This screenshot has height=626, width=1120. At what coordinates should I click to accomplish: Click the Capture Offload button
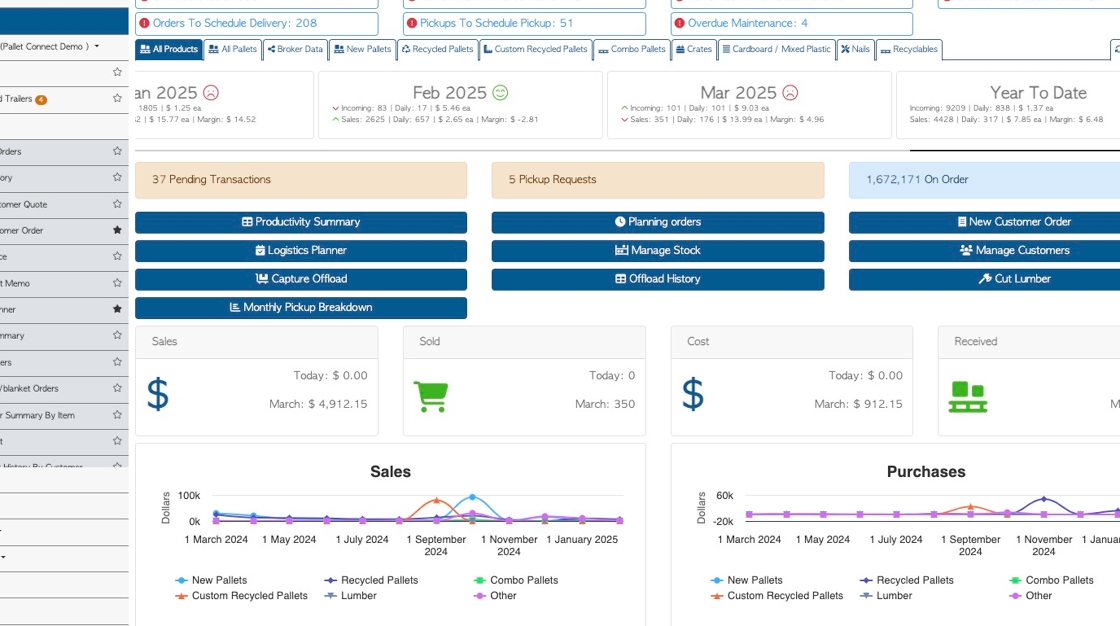click(x=301, y=279)
